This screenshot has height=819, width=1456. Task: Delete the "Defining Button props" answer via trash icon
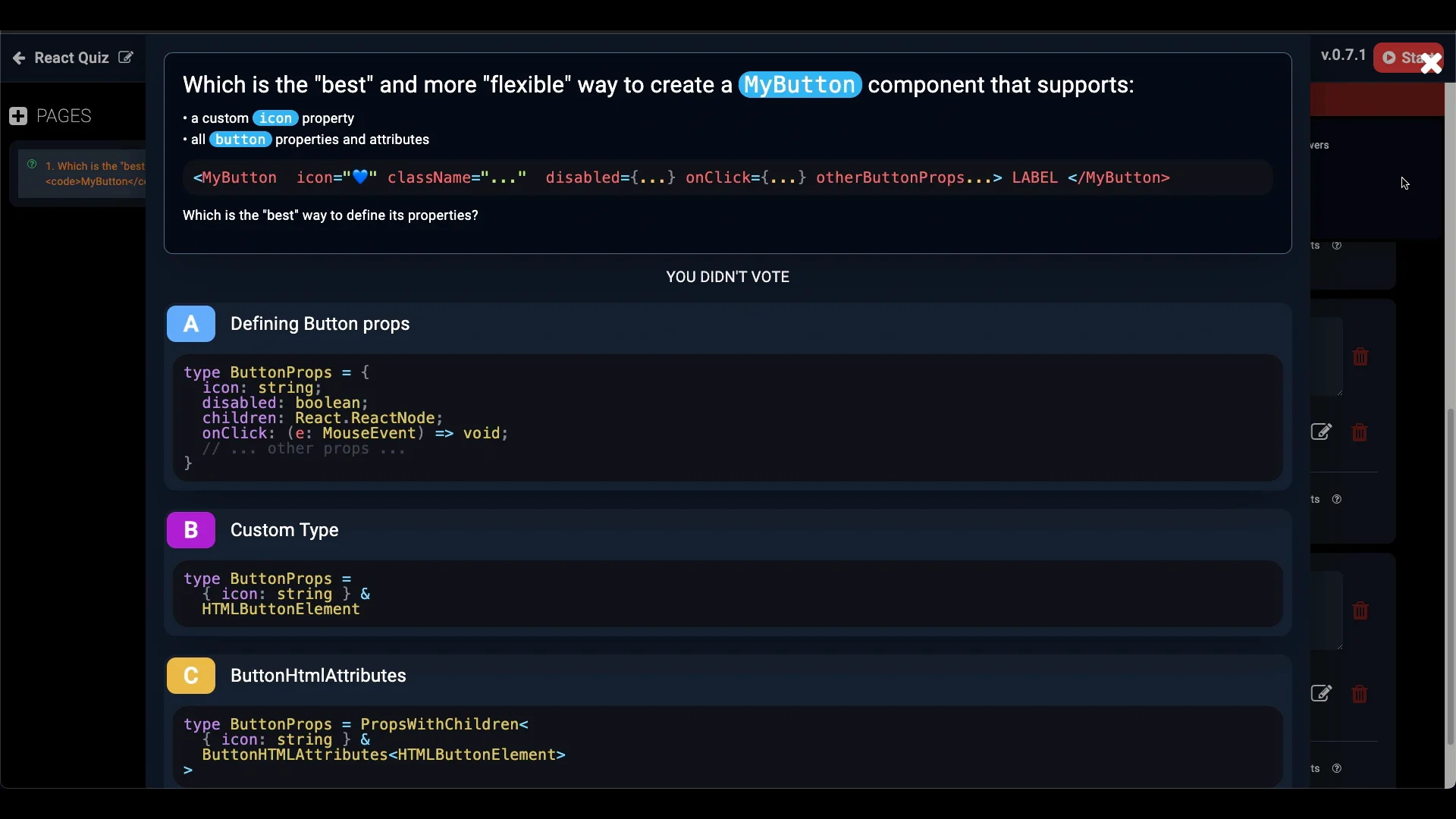pos(1360,357)
